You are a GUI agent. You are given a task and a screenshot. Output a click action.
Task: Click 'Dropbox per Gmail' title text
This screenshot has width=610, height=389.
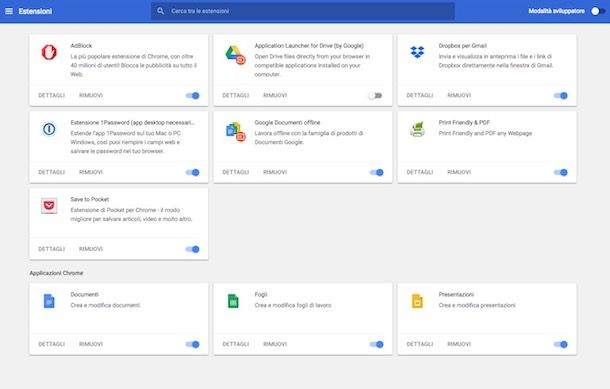463,46
